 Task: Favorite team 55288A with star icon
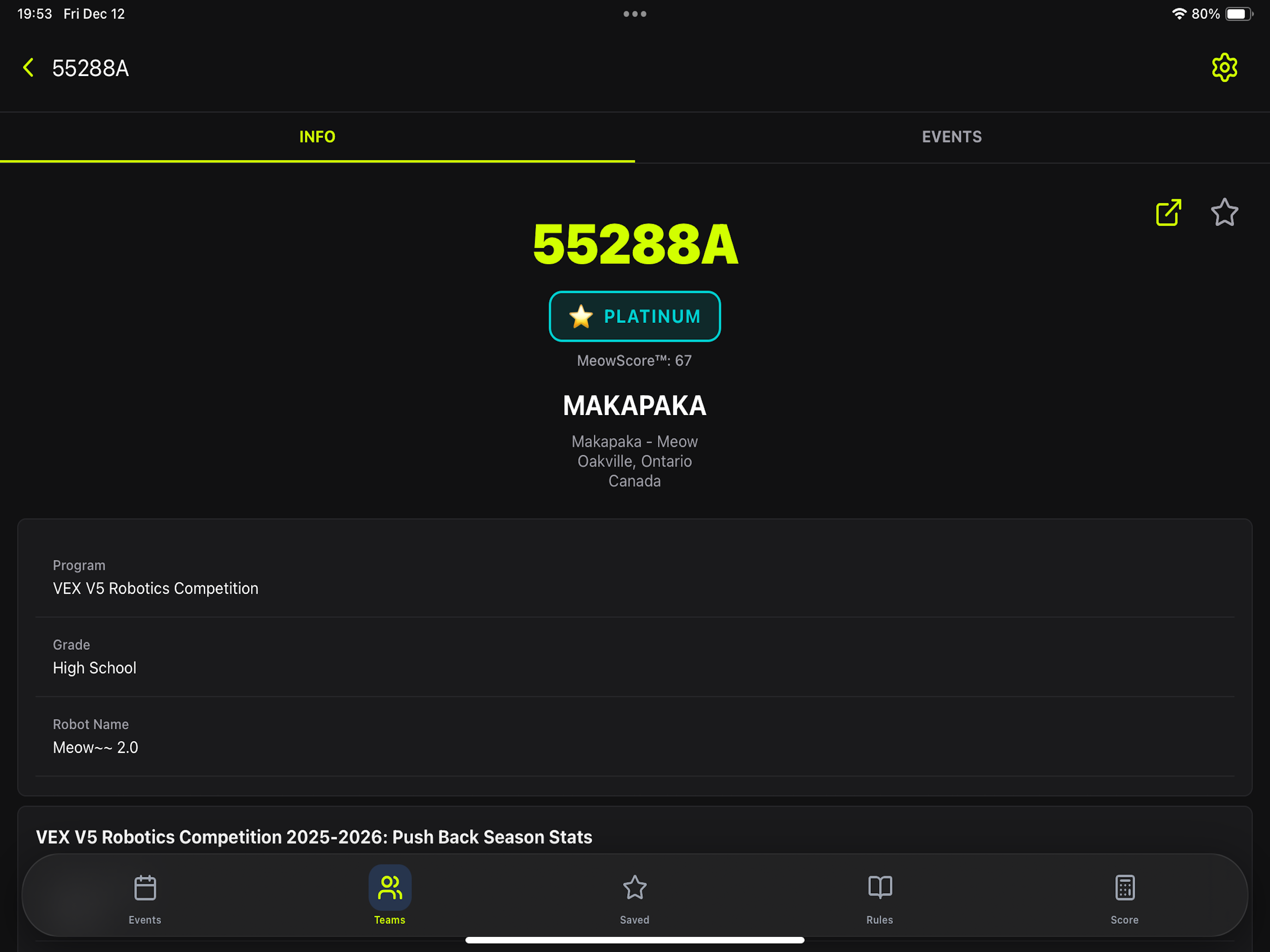[x=1224, y=213]
